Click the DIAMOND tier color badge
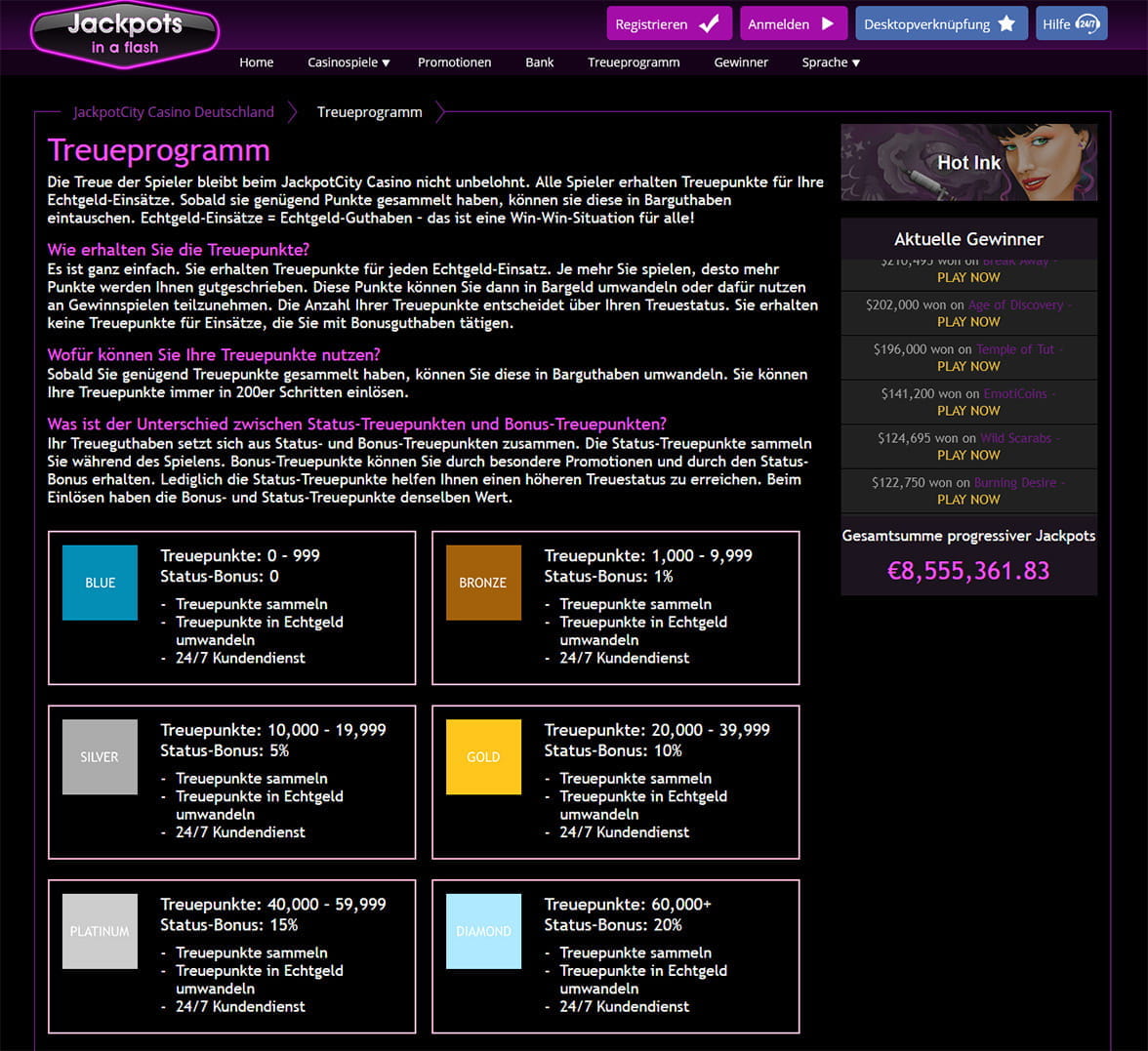This screenshot has width=1148, height=1051. pyautogui.click(x=483, y=931)
